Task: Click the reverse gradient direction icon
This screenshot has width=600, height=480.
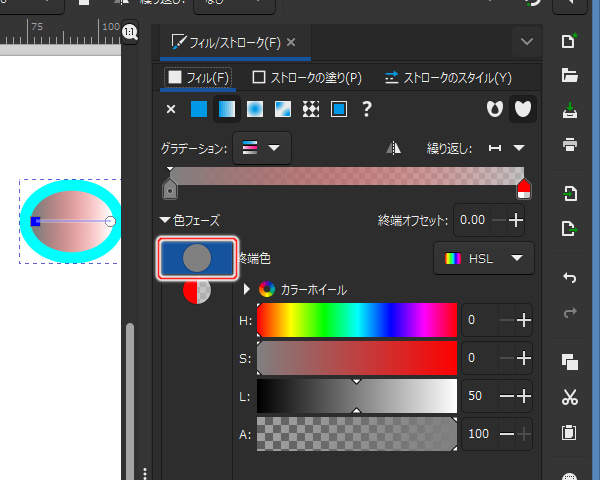Action: coord(393,148)
